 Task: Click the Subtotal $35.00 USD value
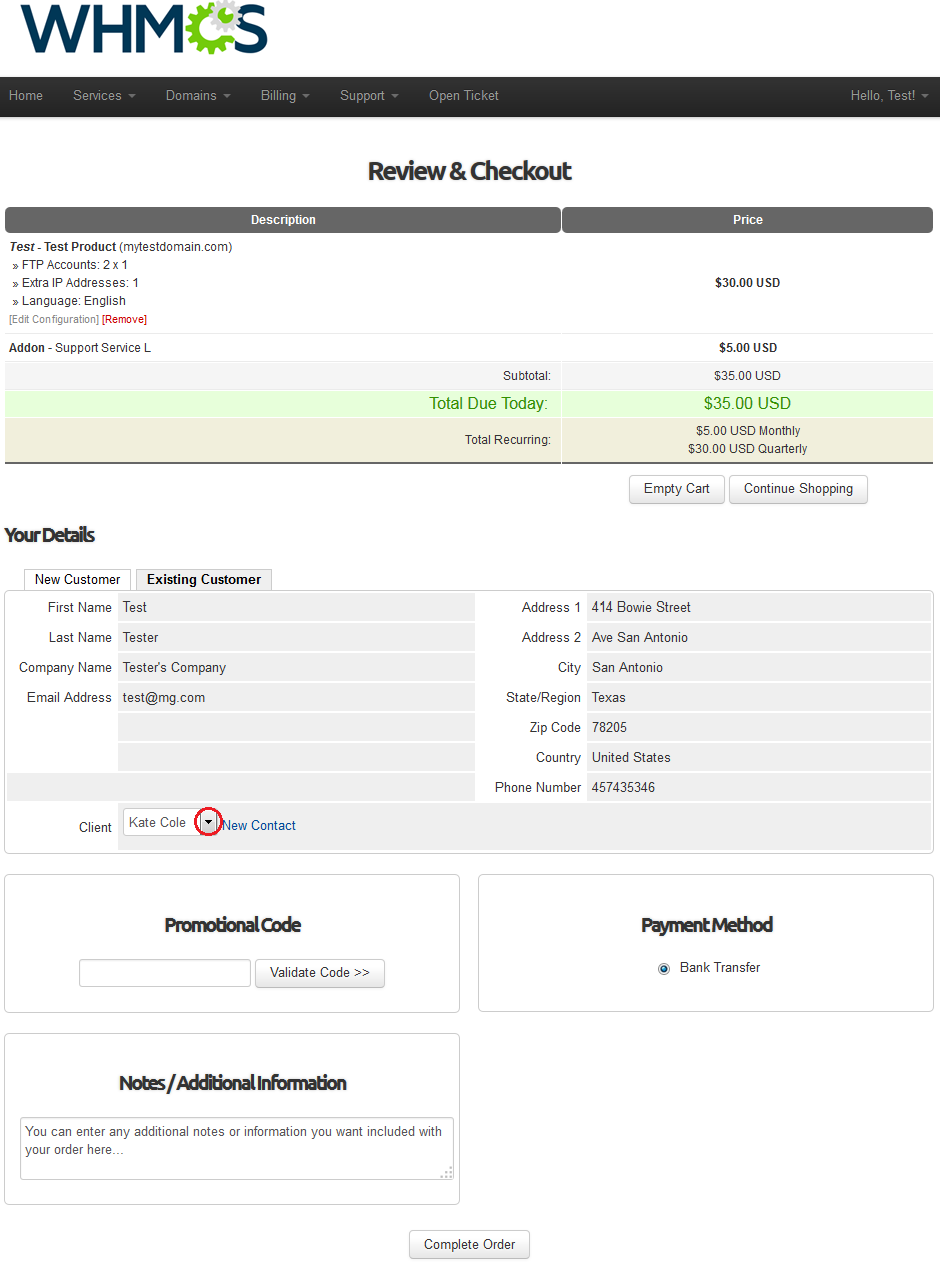click(x=748, y=376)
